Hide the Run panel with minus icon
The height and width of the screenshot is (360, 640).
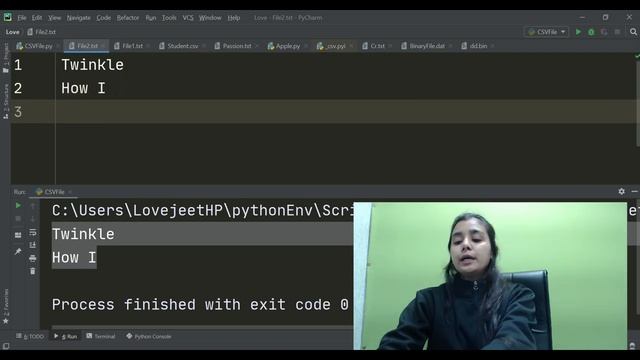pyautogui.click(x=634, y=191)
